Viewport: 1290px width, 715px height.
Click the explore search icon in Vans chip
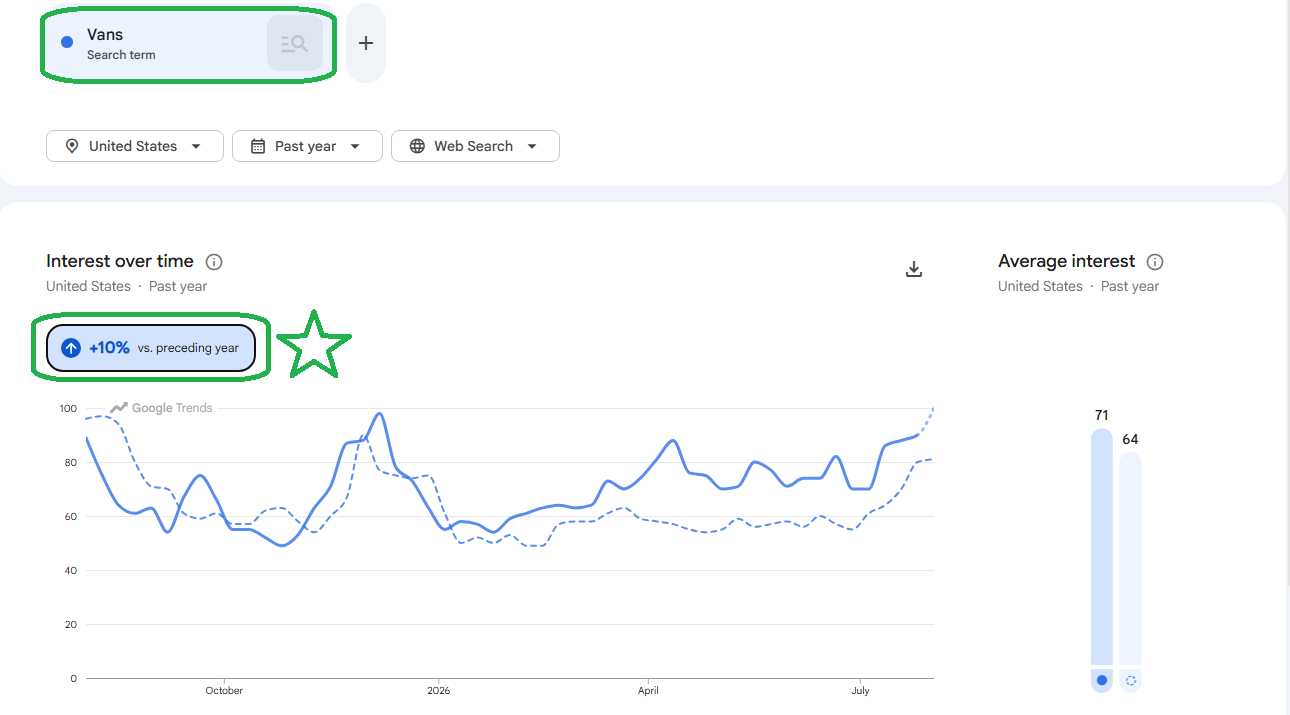click(x=294, y=44)
